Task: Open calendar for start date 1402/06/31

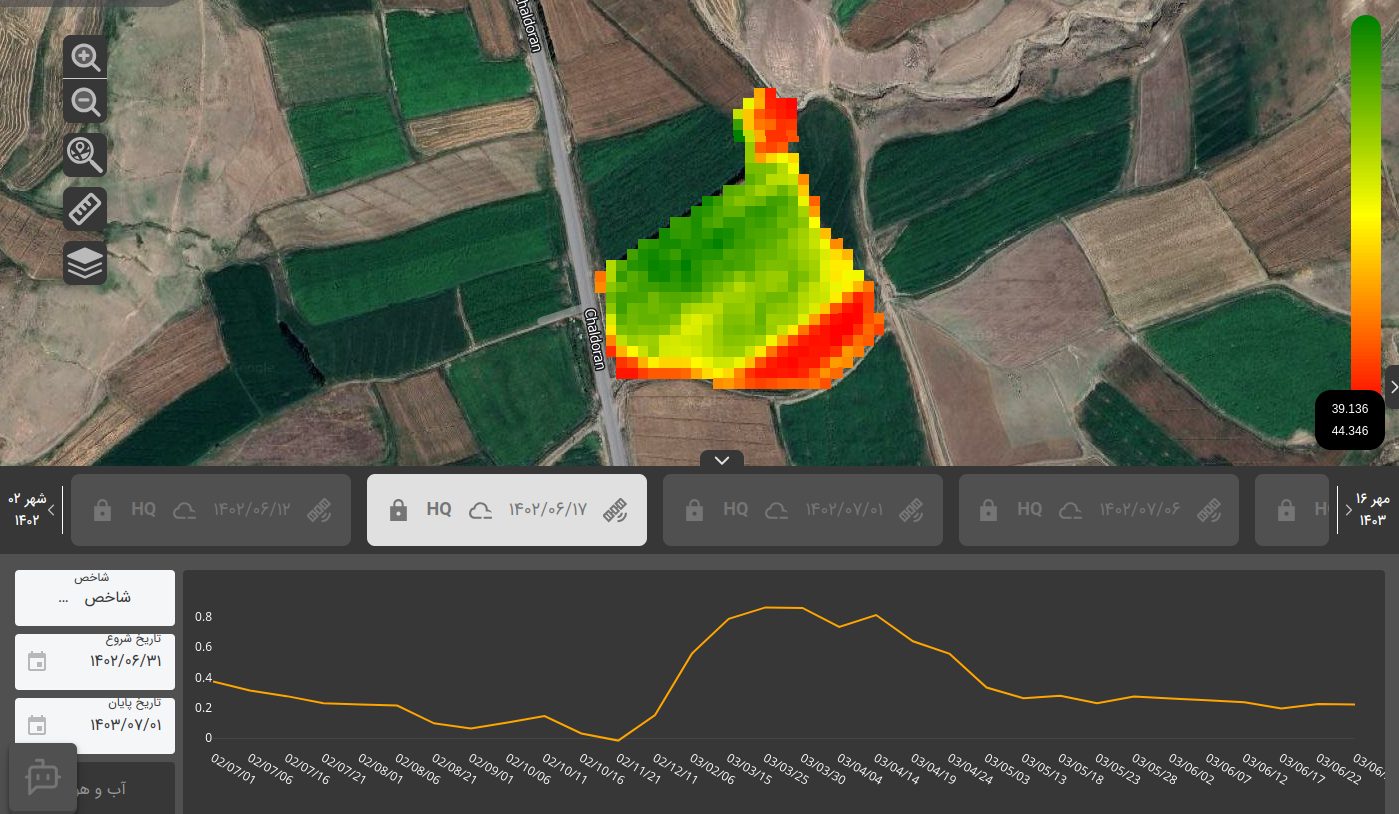Action: [x=37, y=661]
